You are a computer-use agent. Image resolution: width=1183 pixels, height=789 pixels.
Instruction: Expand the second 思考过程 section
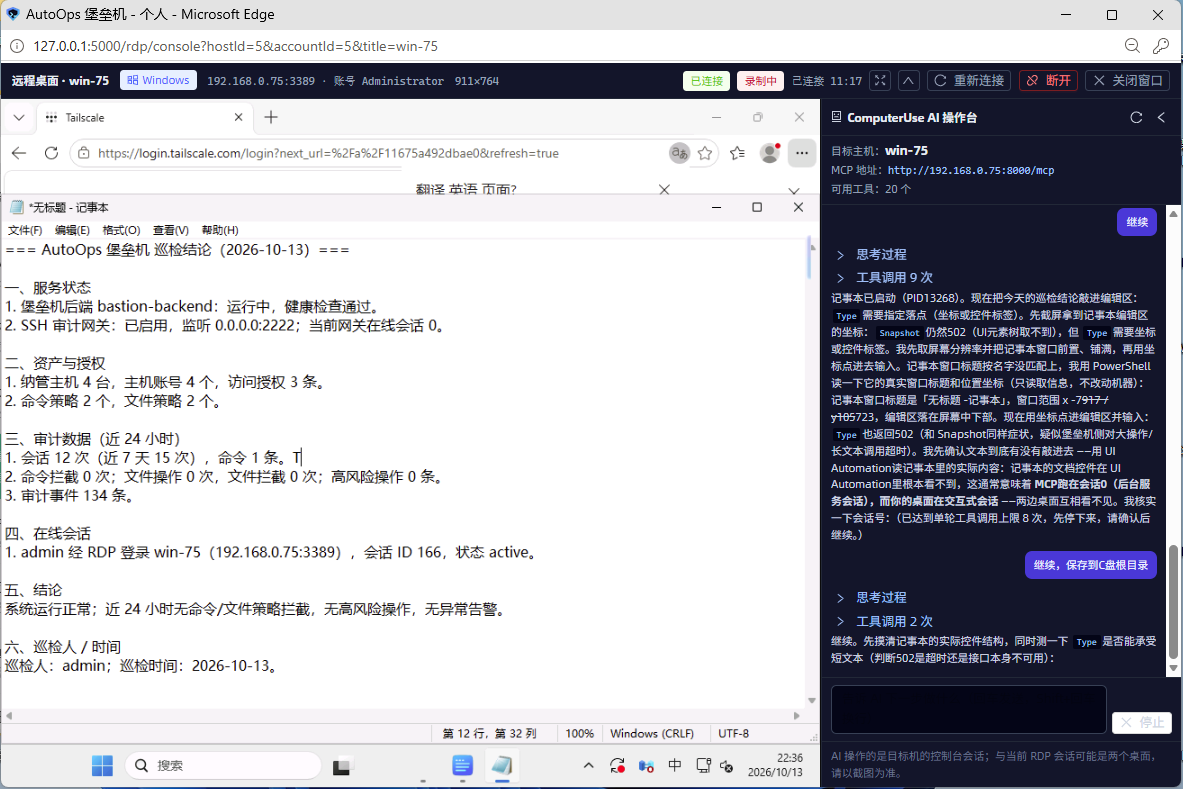871,597
